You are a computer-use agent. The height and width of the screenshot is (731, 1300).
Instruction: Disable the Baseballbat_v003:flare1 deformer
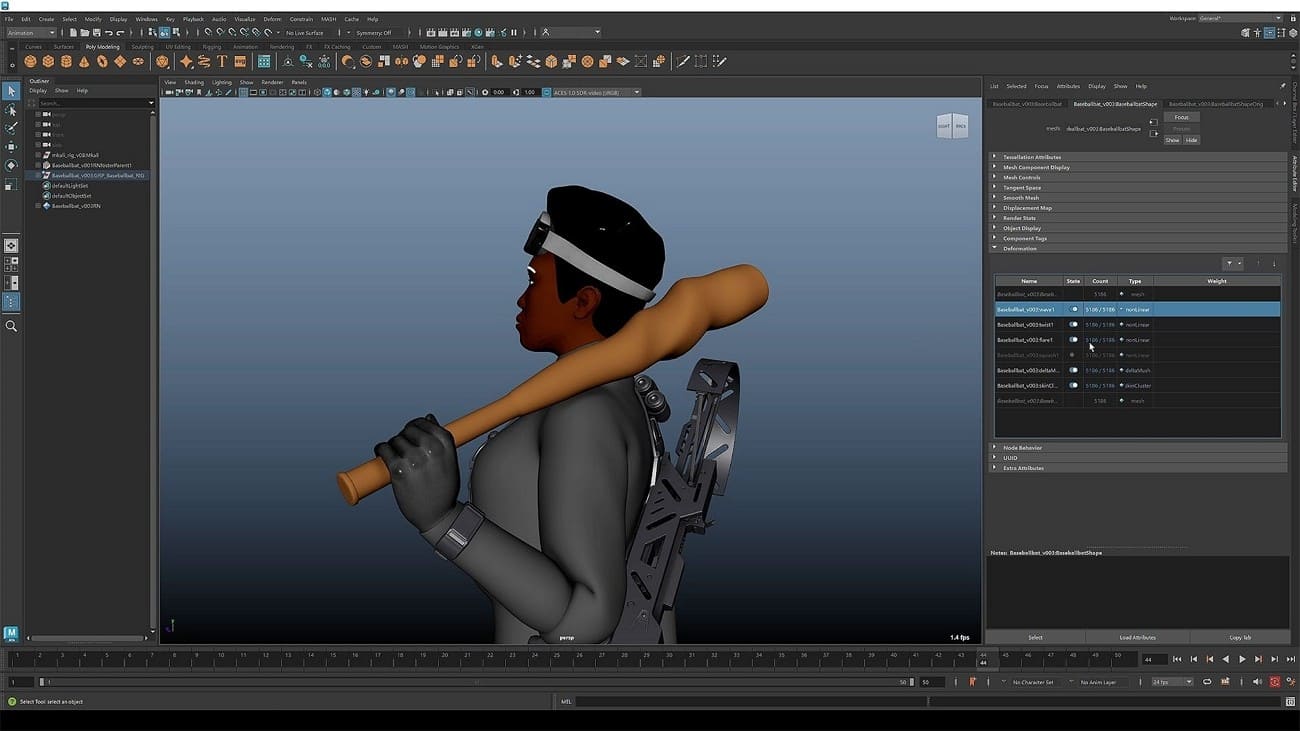[1072, 339]
